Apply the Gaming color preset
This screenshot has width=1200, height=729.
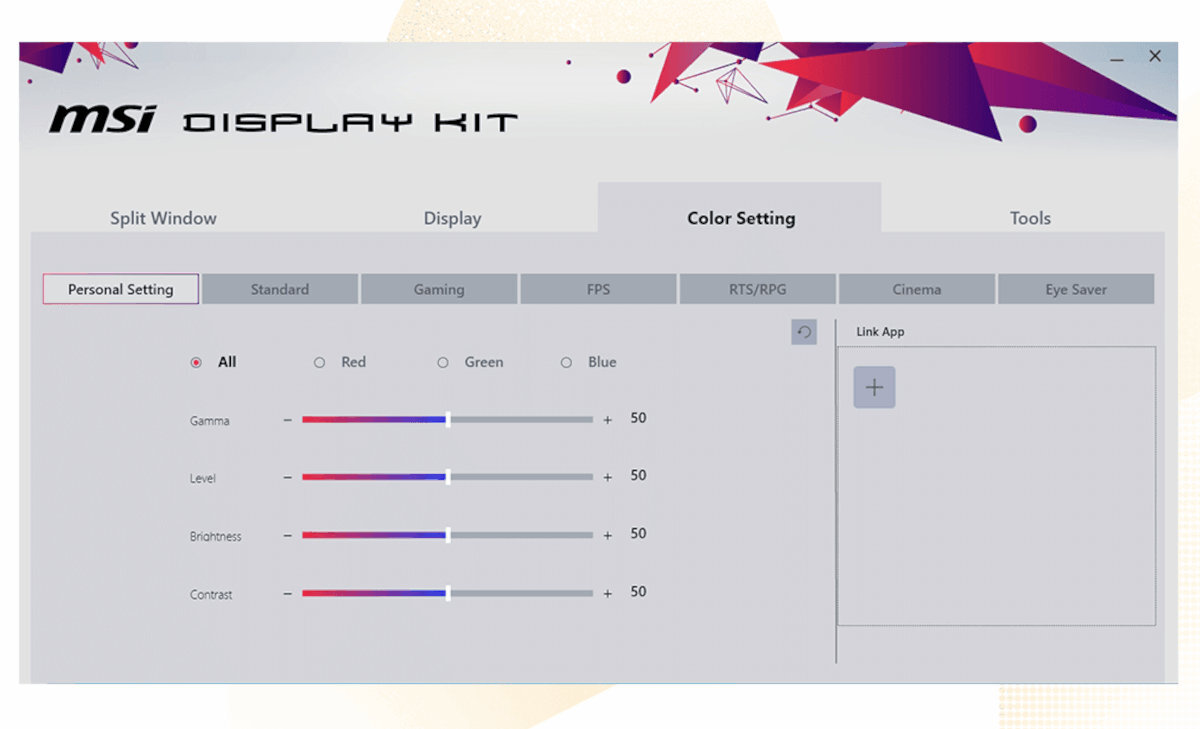[439, 289]
